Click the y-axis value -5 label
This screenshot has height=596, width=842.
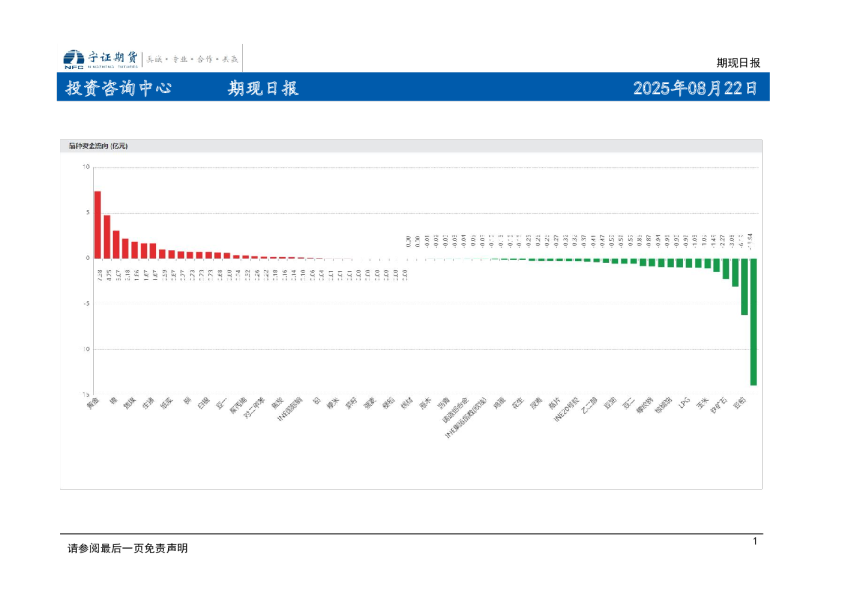point(85,303)
